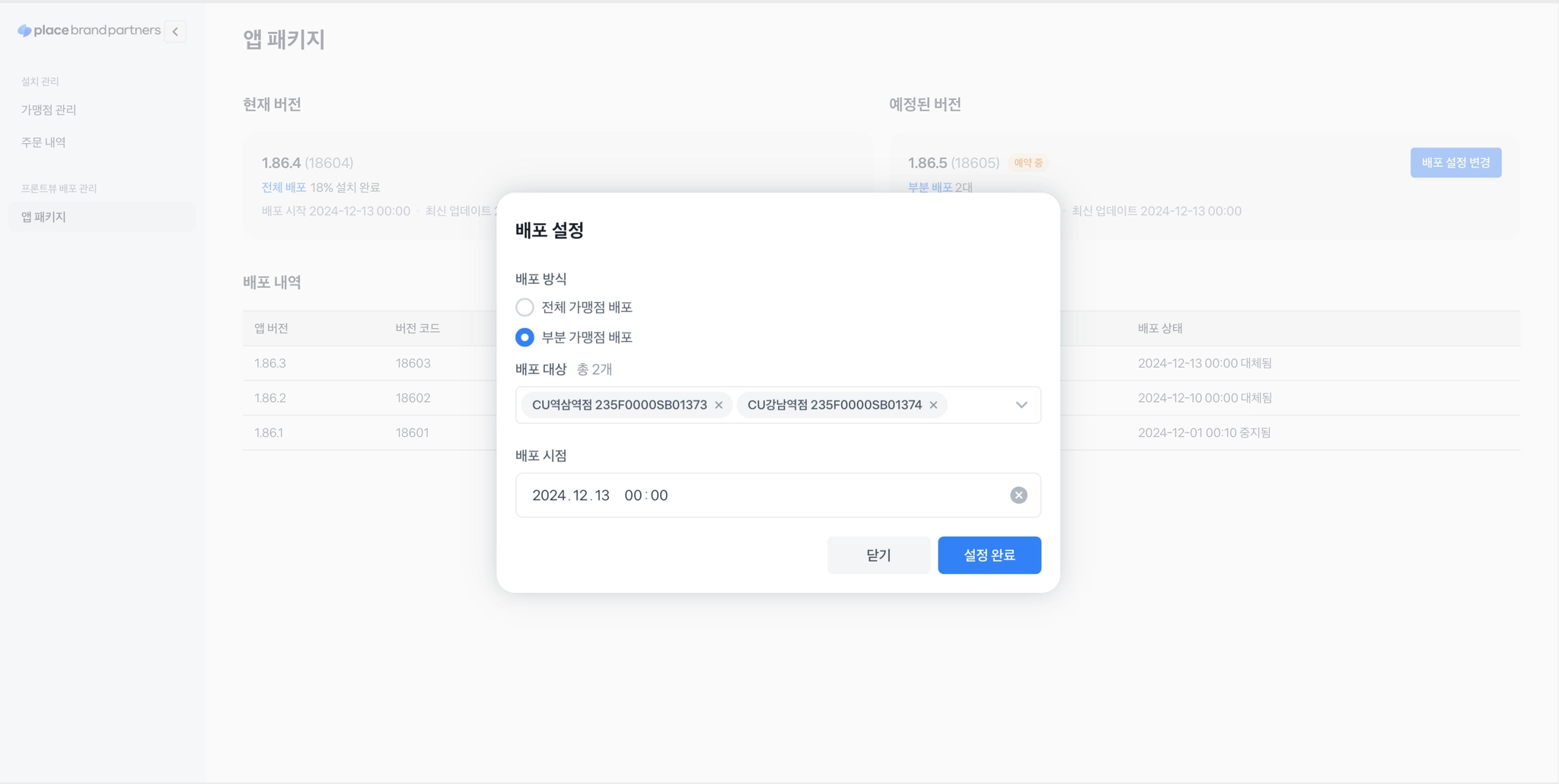Confirm with the 설정 완료 button

(990, 556)
